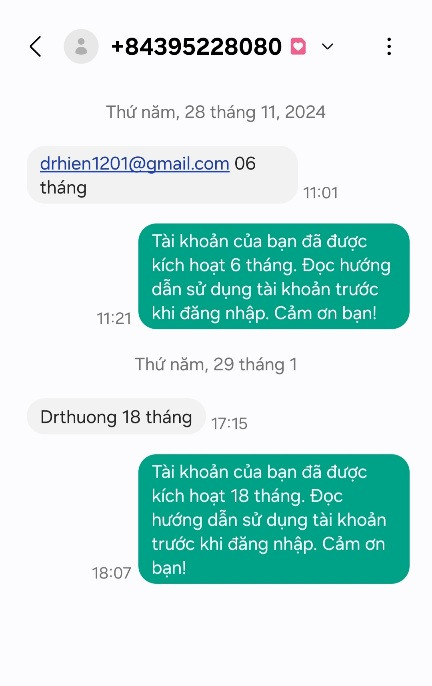The width and height of the screenshot is (432, 686).
Task: Select the sent "kích hoạt 18 tháng" message
Action: pyautogui.click(x=274, y=519)
